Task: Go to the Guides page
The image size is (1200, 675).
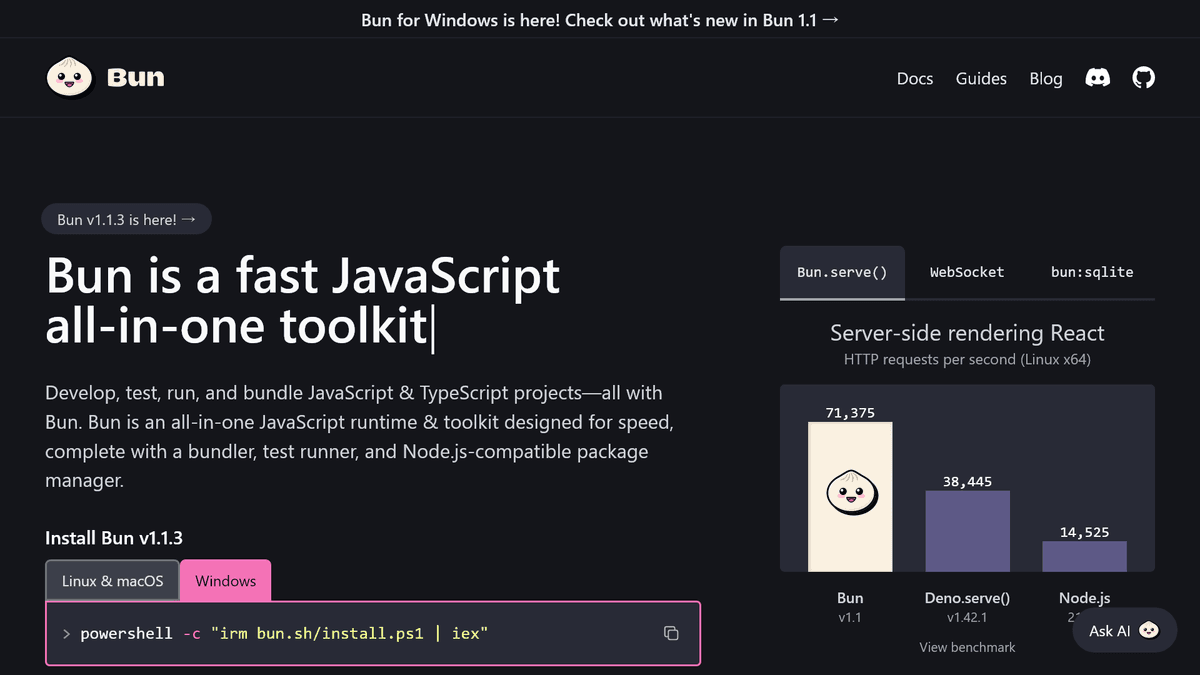Action: click(x=981, y=79)
